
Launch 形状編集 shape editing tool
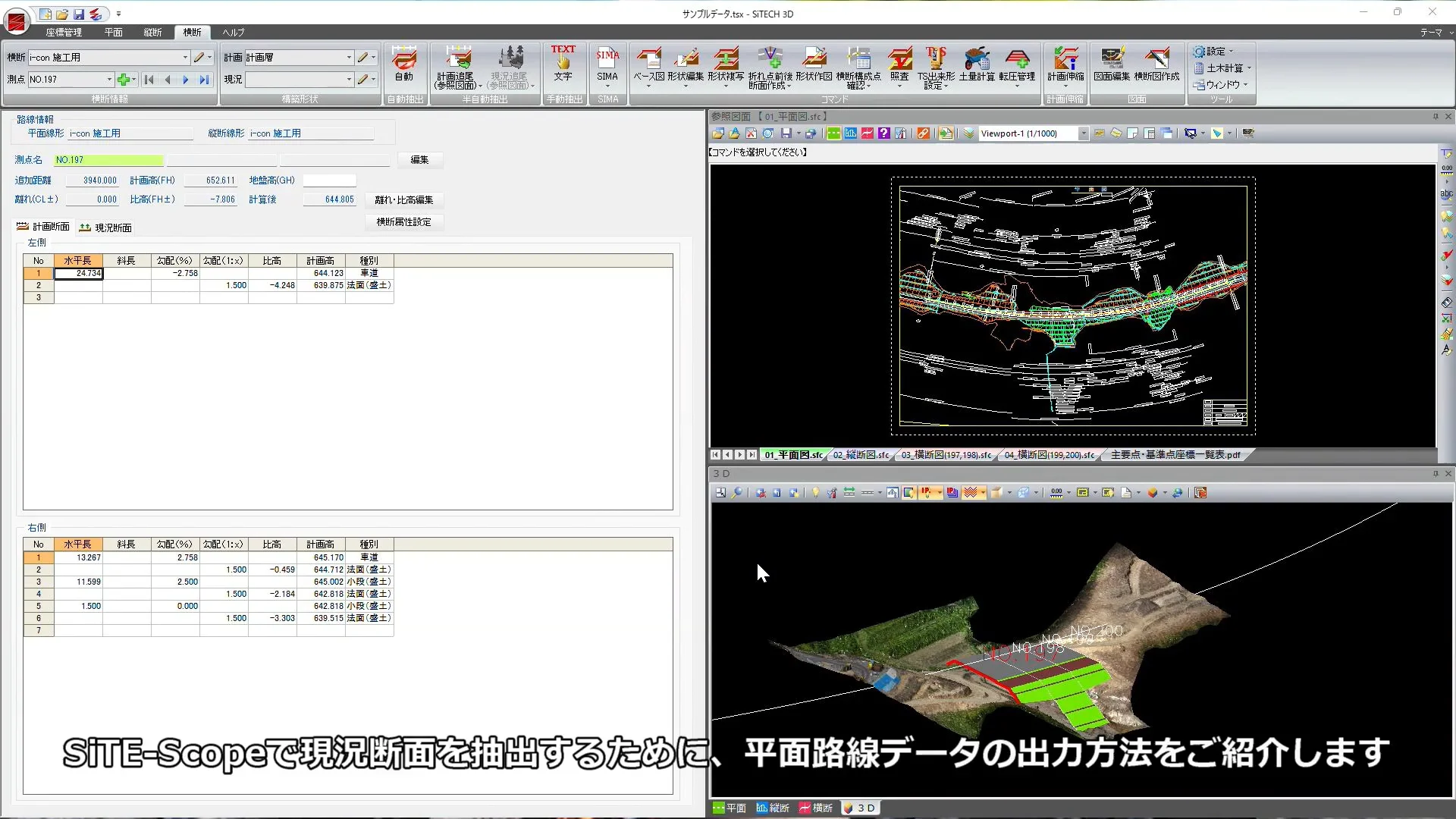click(686, 65)
